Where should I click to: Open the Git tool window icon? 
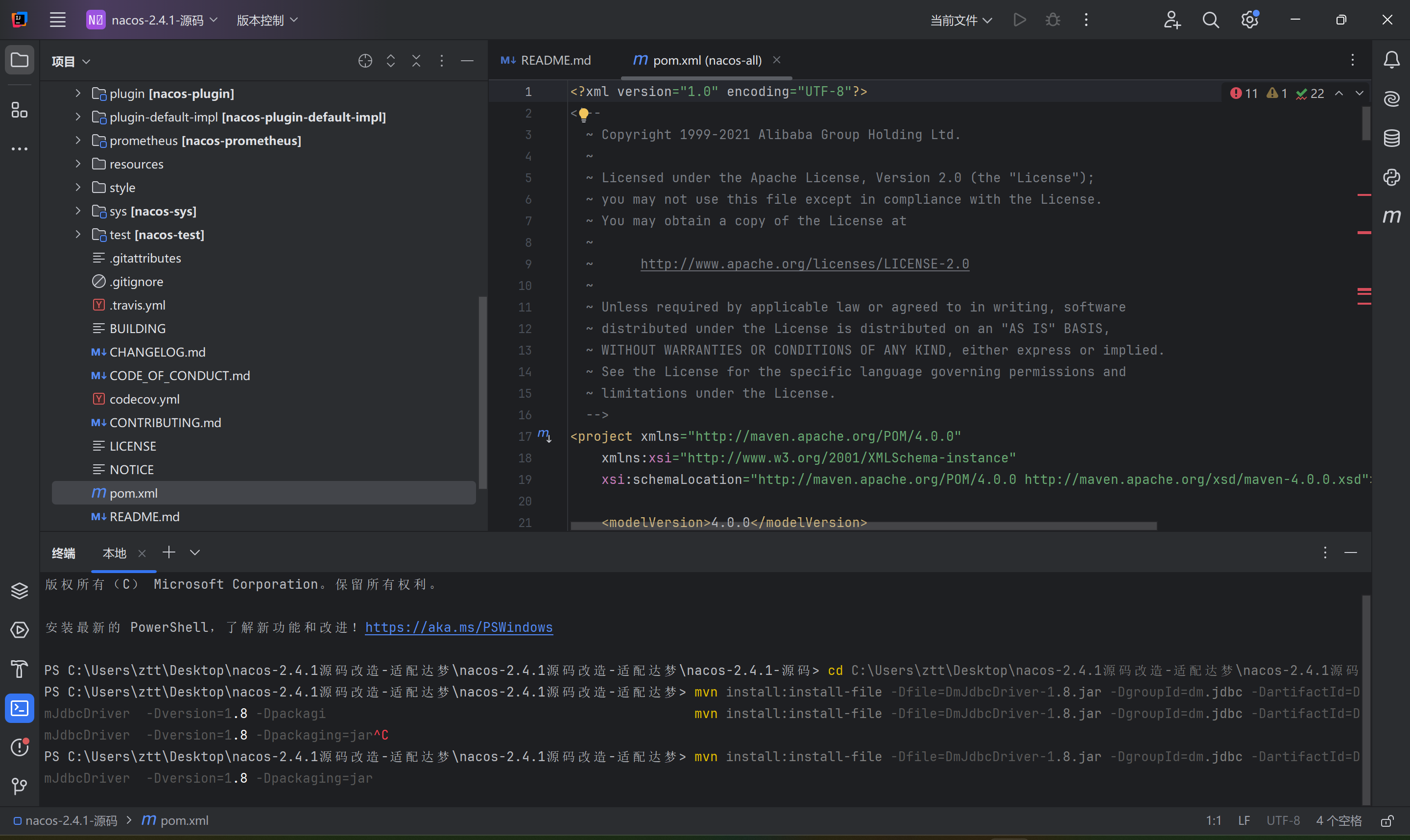pyautogui.click(x=19, y=786)
